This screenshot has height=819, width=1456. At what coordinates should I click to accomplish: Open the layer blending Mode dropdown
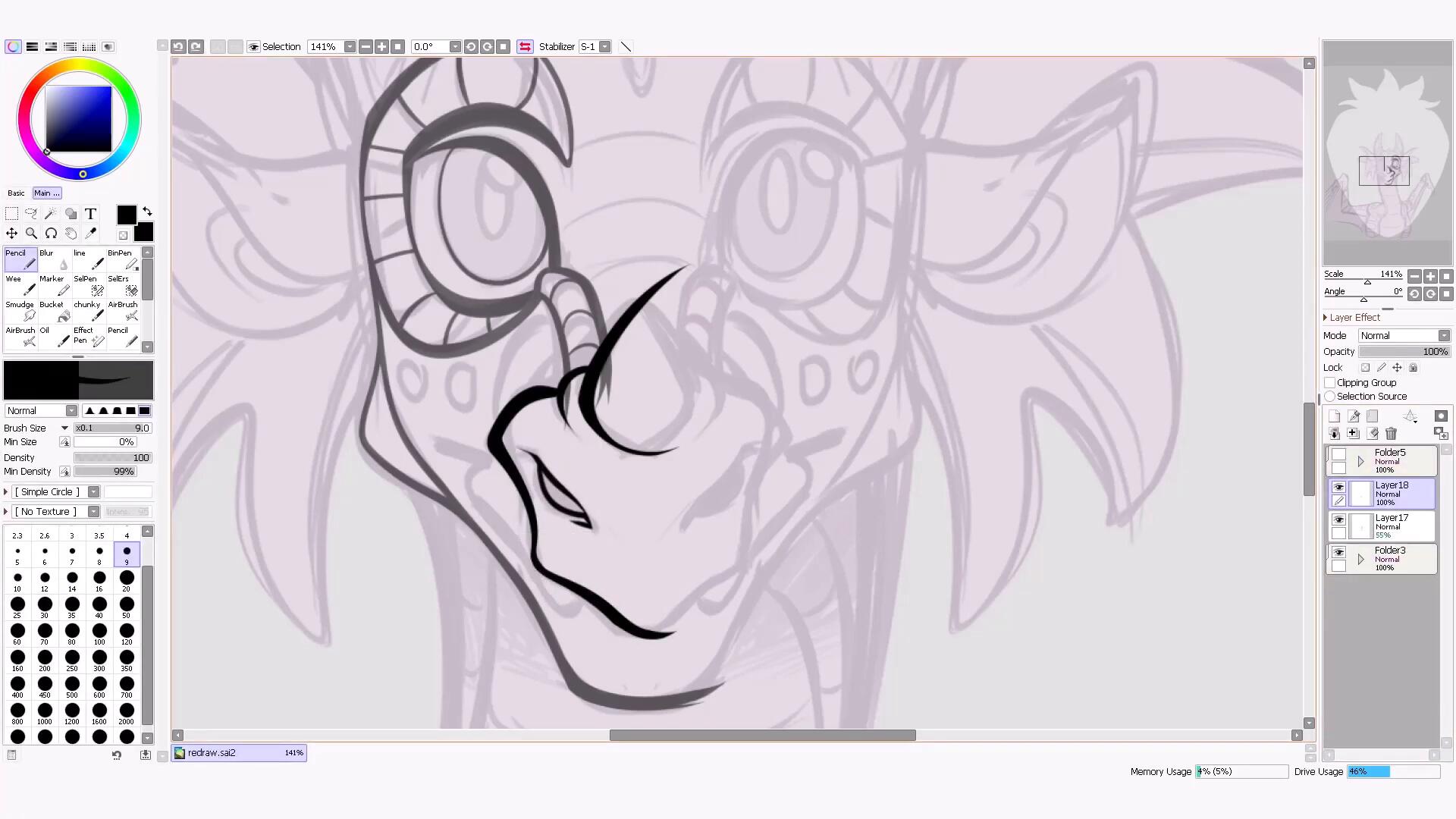pos(1404,336)
